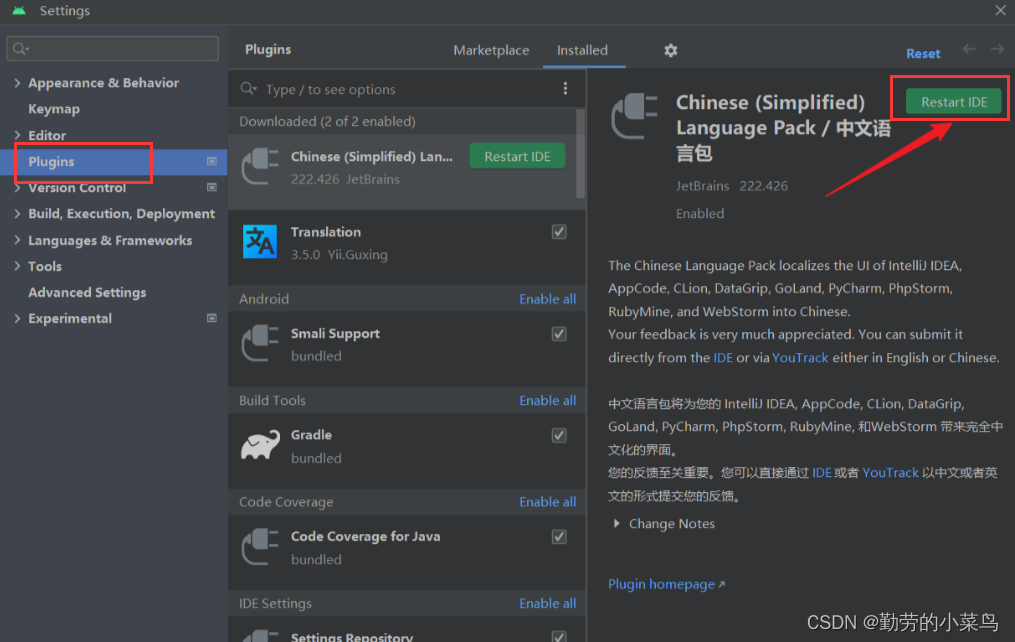
Task: Switch to the Marketplace tab
Action: (491, 50)
